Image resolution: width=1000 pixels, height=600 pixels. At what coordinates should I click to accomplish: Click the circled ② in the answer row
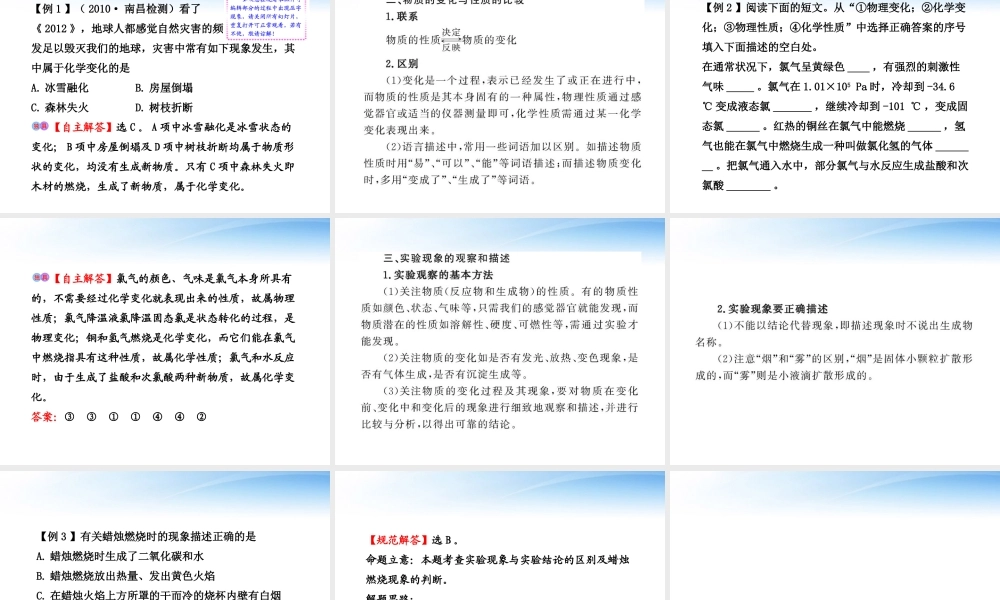pyautogui.click(x=202, y=417)
